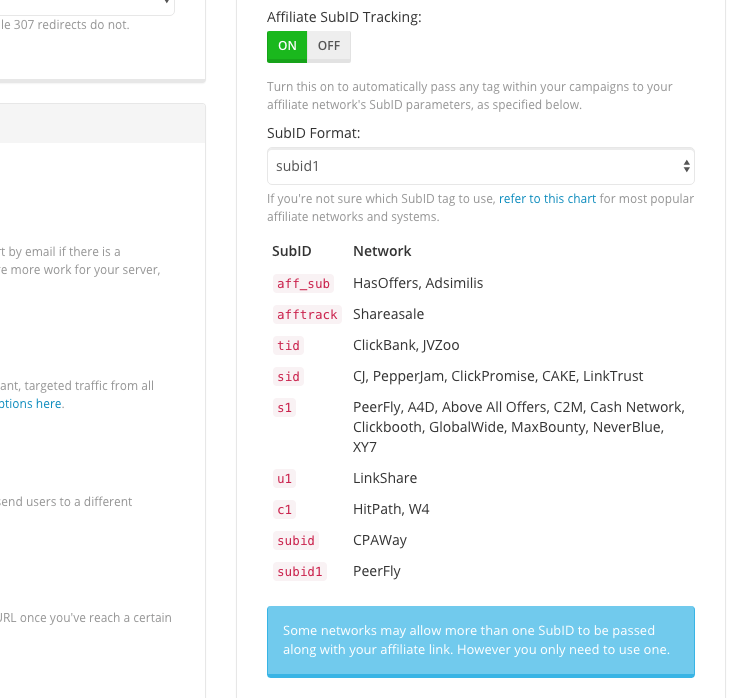This screenshot has height=698, width=740.
Task: Pick the sid SubID tag
Action: click(x=288, y=377)
